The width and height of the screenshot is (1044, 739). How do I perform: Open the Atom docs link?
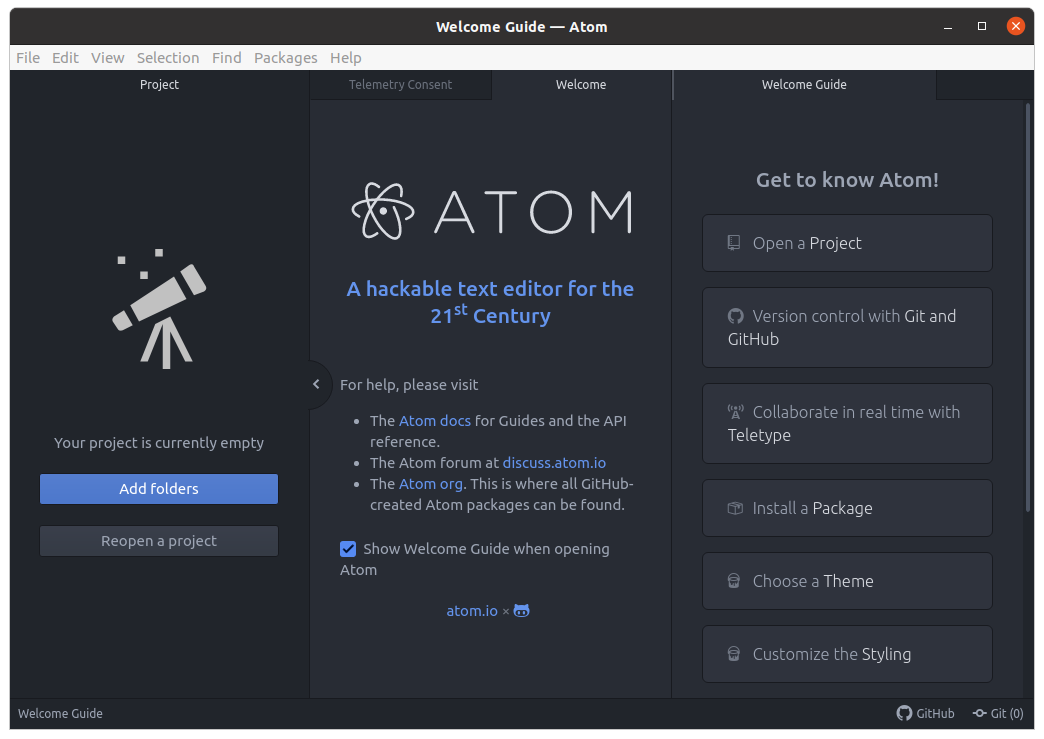click(435, 421)
